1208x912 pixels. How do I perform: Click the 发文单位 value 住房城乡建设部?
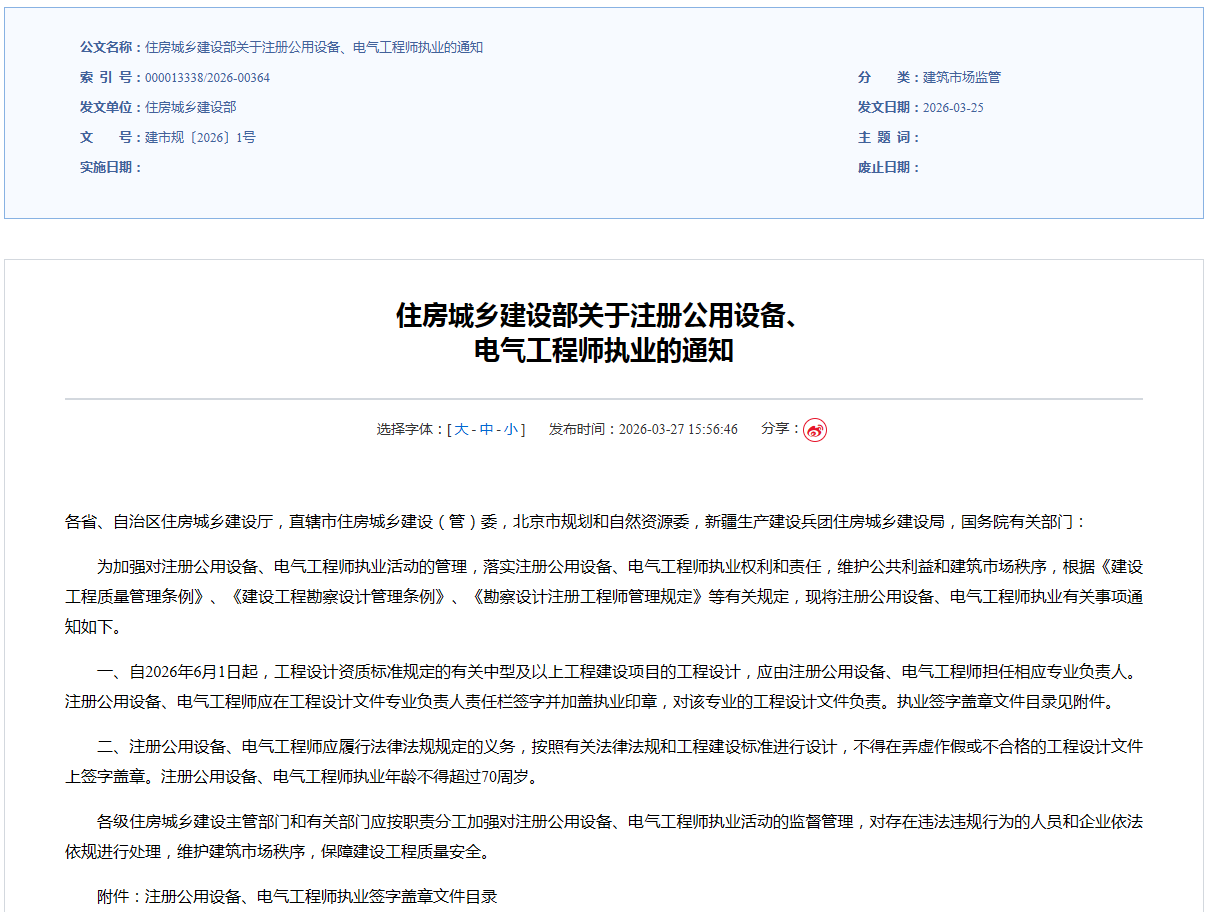(190, 108)
